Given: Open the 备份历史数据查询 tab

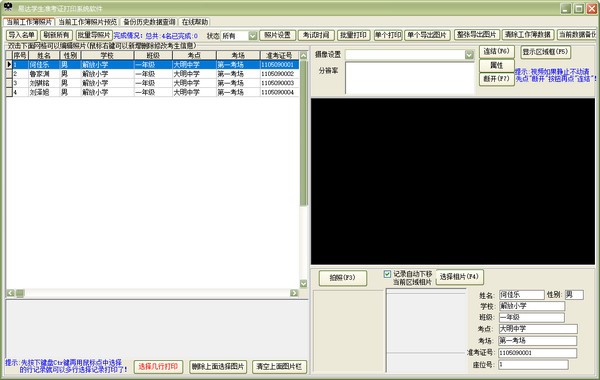Looking at the screenshot, I should tap(149, 22).
